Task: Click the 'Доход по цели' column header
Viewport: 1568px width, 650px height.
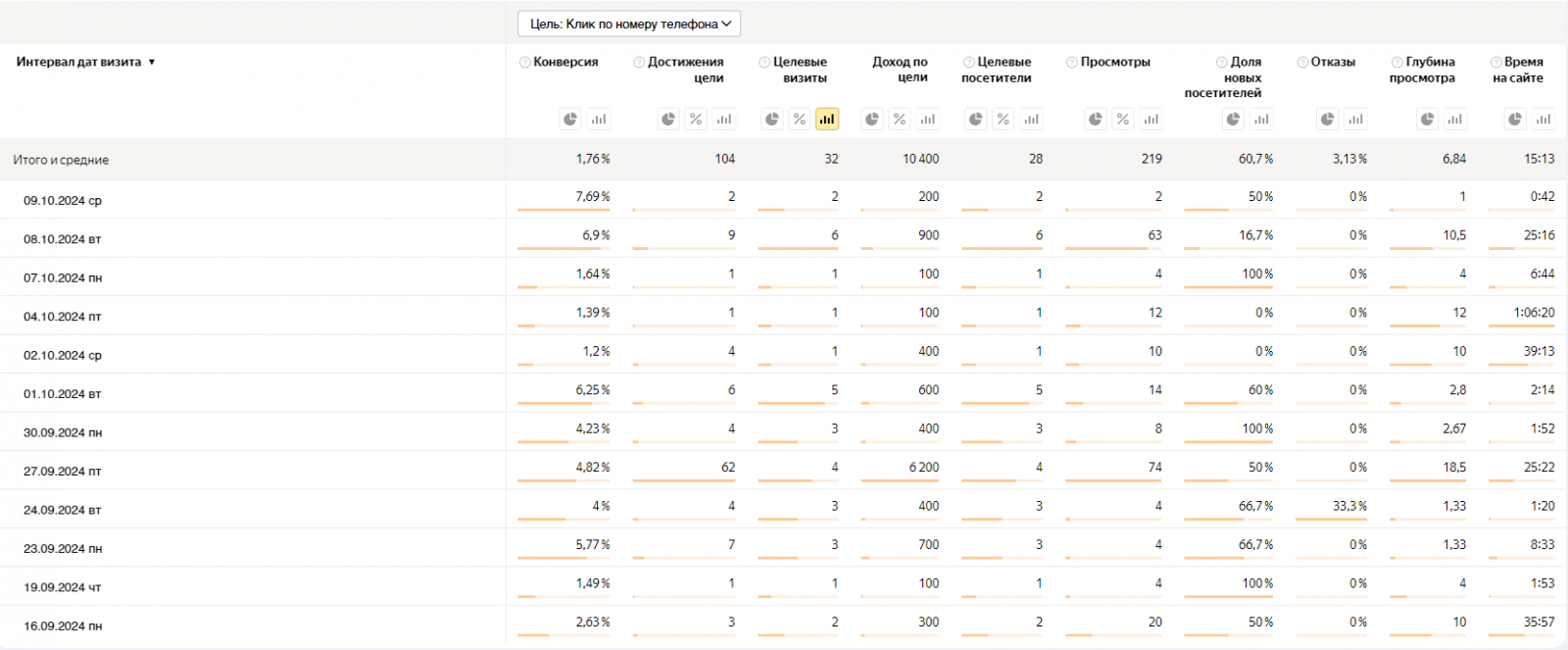Action: click(900, 69)
